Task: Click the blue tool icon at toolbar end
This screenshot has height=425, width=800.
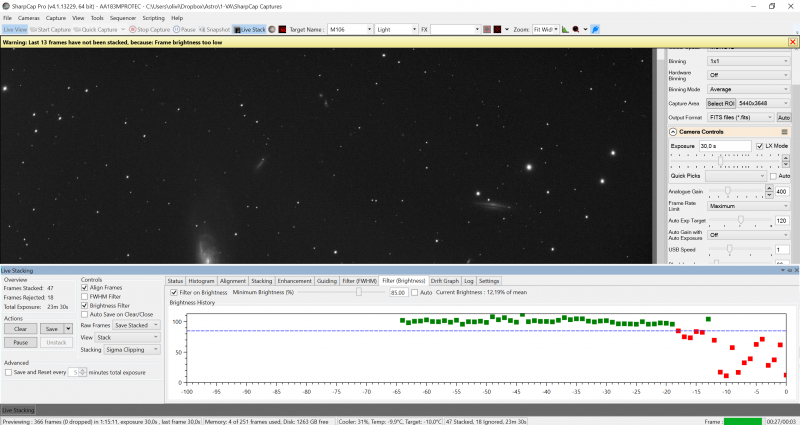Action: tap(595, 30)
